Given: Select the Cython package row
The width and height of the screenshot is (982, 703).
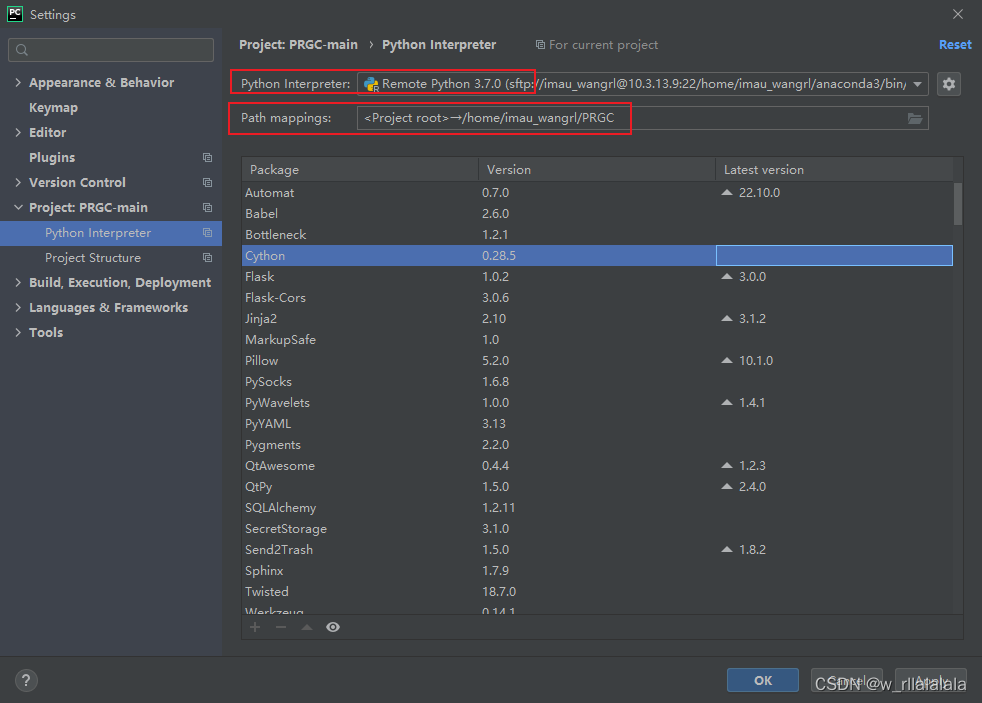Looking at the screenshot, I should 597,255.
